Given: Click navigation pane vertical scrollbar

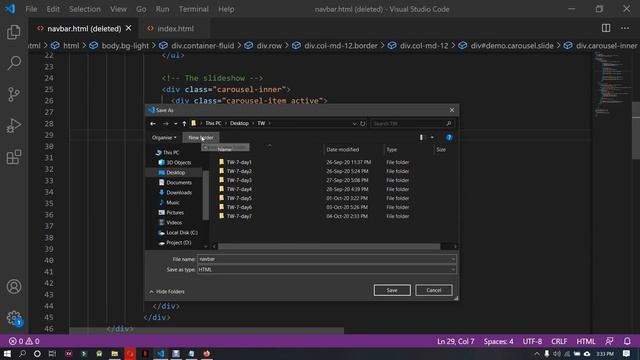Looking at the screenshot, I should point(206,195).
